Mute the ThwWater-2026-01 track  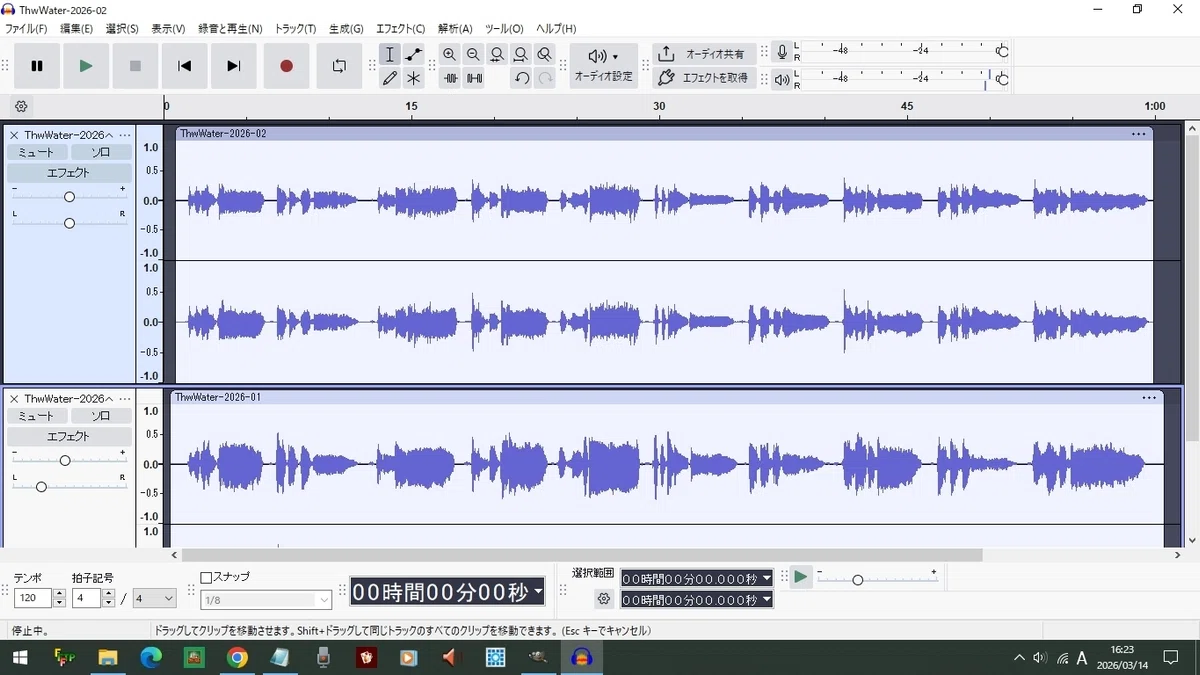[x=37, y=416]
